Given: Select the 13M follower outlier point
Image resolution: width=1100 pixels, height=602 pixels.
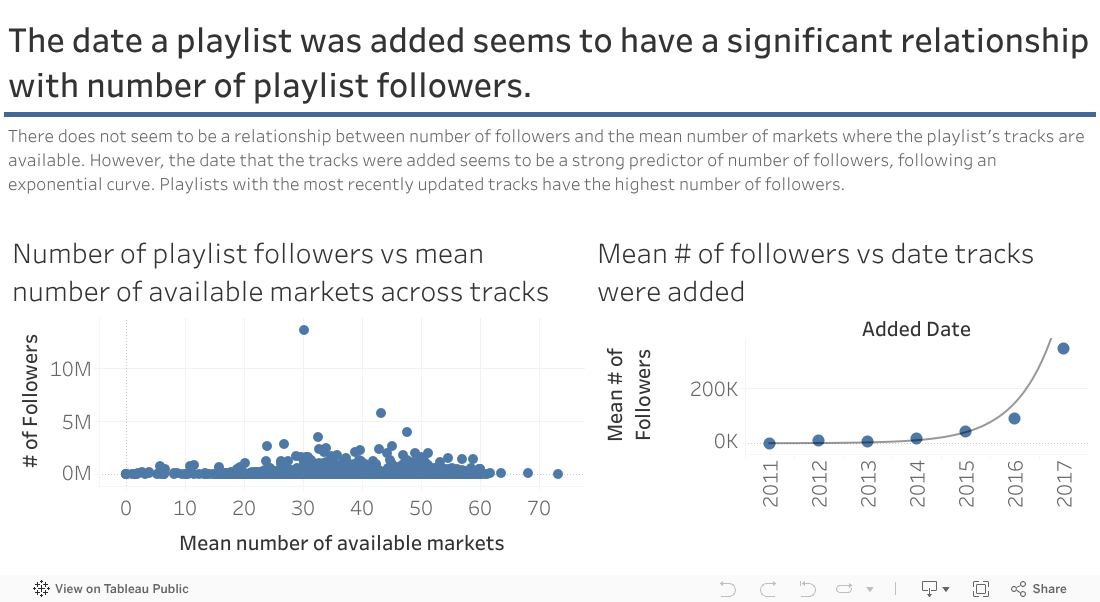Looking at the screenshot, I should pos(304,330).
